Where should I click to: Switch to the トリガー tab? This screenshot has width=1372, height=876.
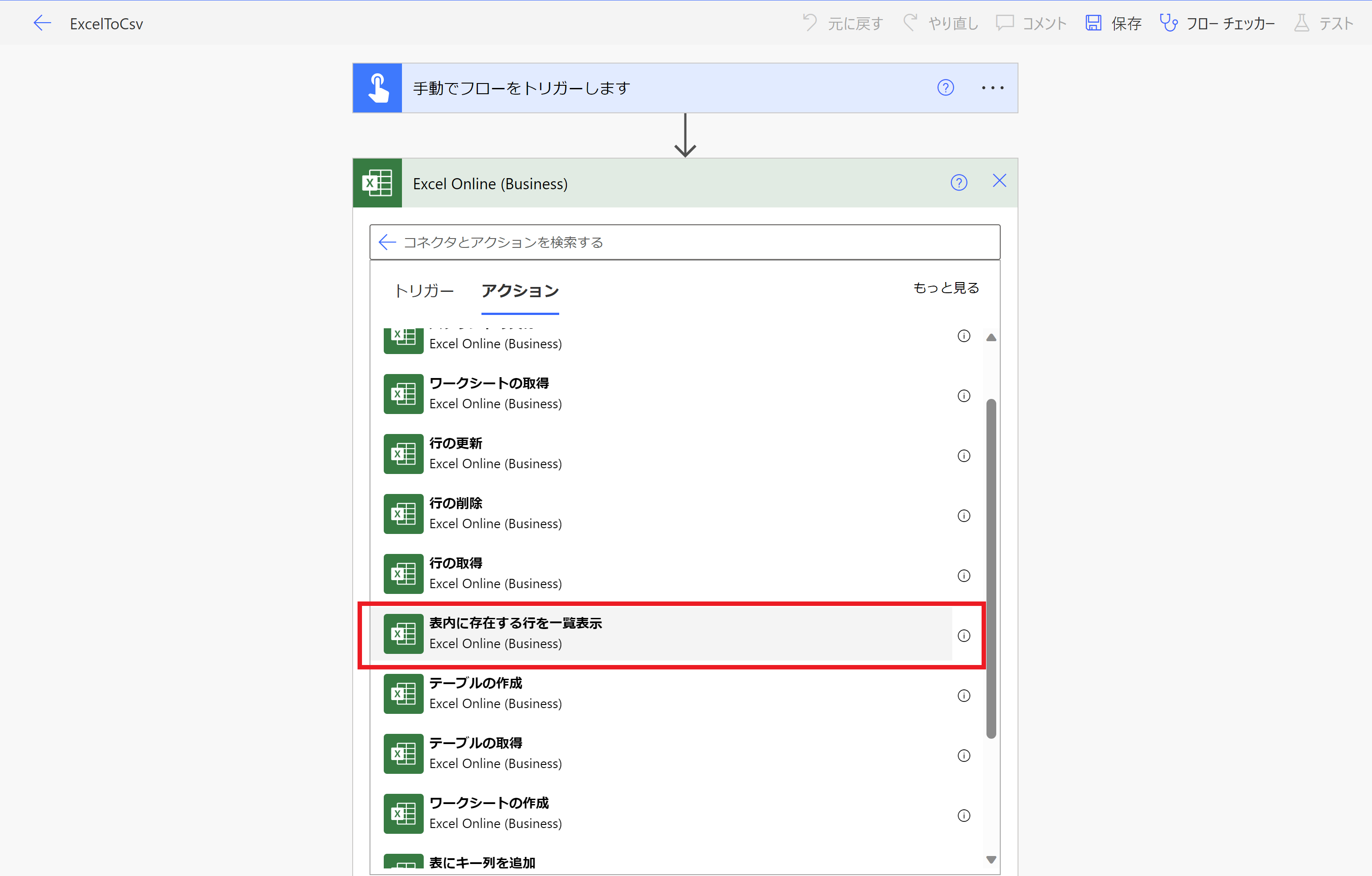[424, 291]
